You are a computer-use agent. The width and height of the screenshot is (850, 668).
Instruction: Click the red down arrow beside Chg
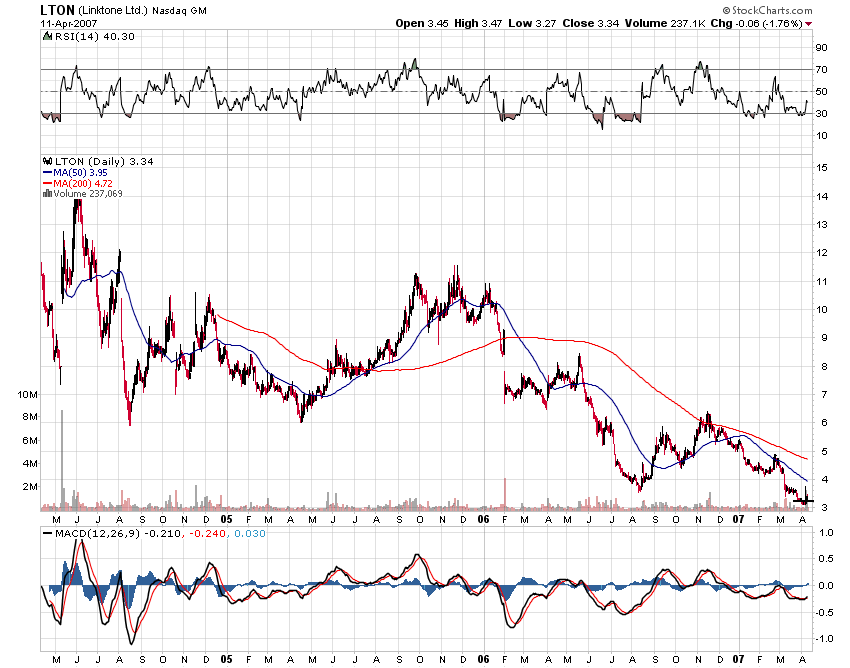point(809,24)
